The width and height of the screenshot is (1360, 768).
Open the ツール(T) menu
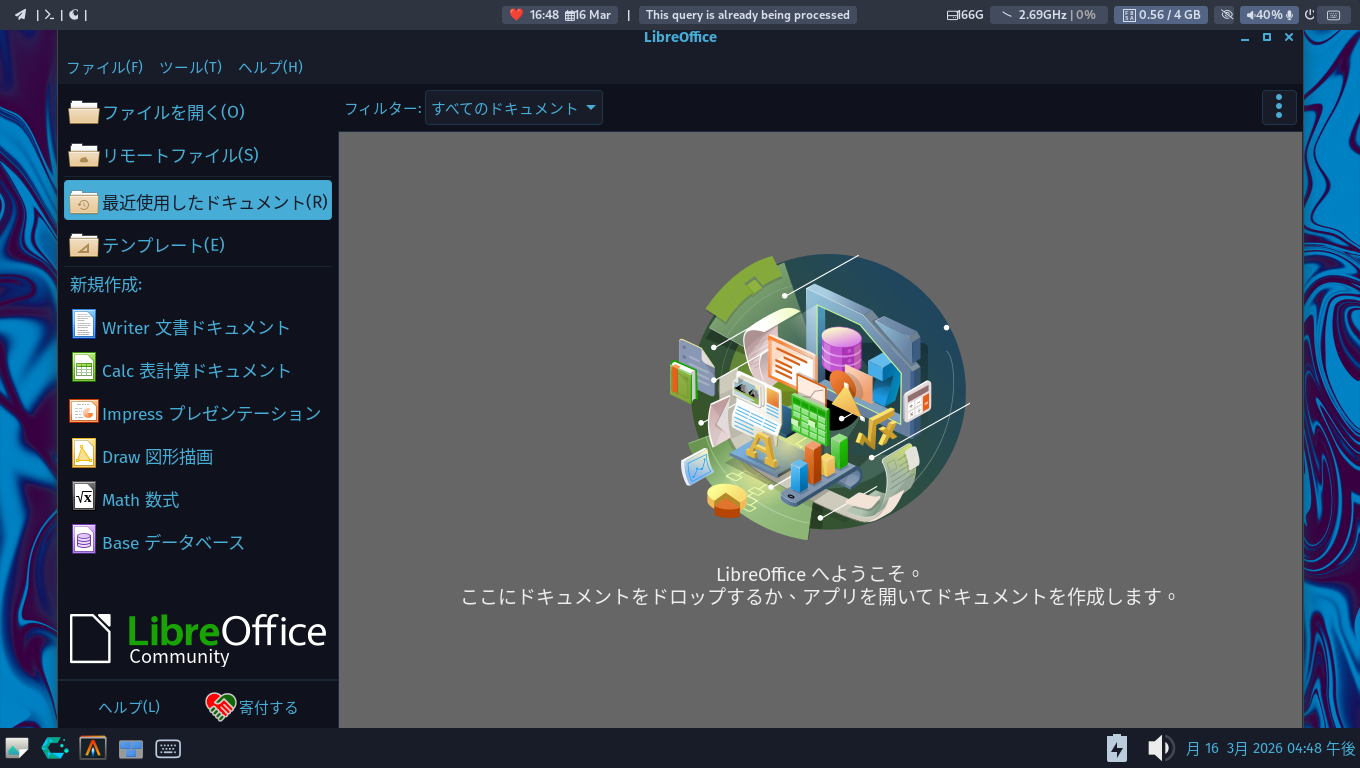pyautogui.click(x=191, y=67)
